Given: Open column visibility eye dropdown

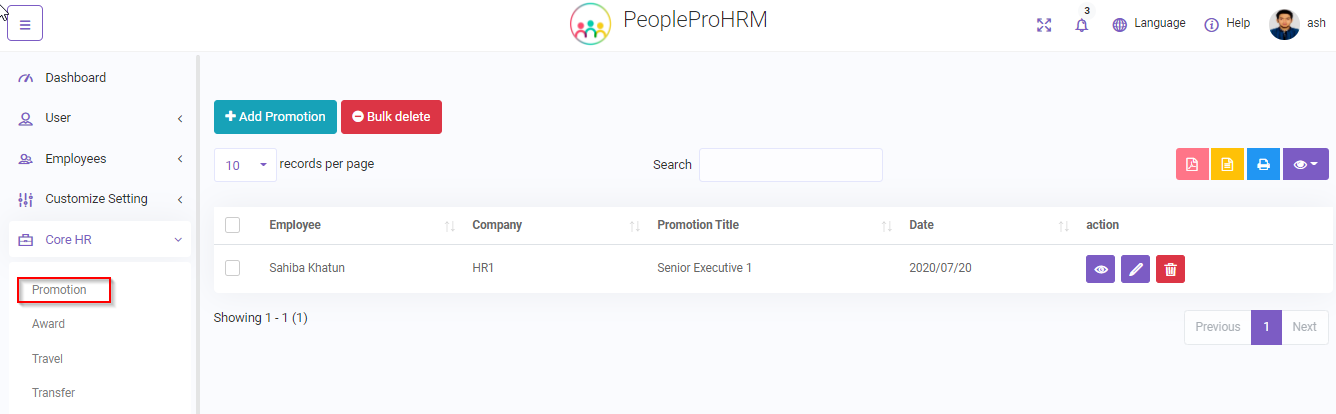Looking at the screenshot, I should pyautogui.click(x=1305, y=165).
